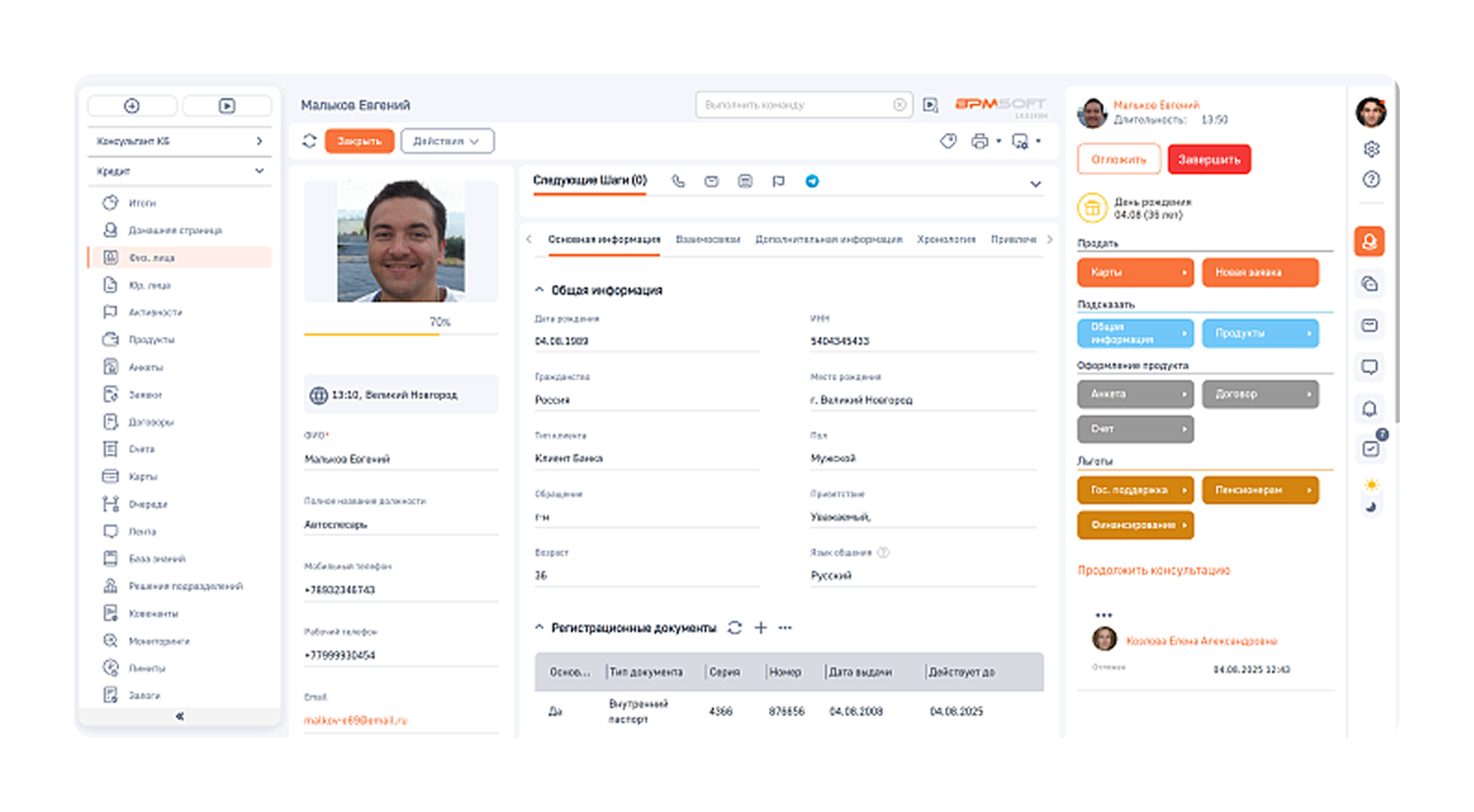Image resolution: width=1474 pixels, height=812 pixels.
Task: Open the notifications bell in the right strip
Action: click(x=1369, y=409)
